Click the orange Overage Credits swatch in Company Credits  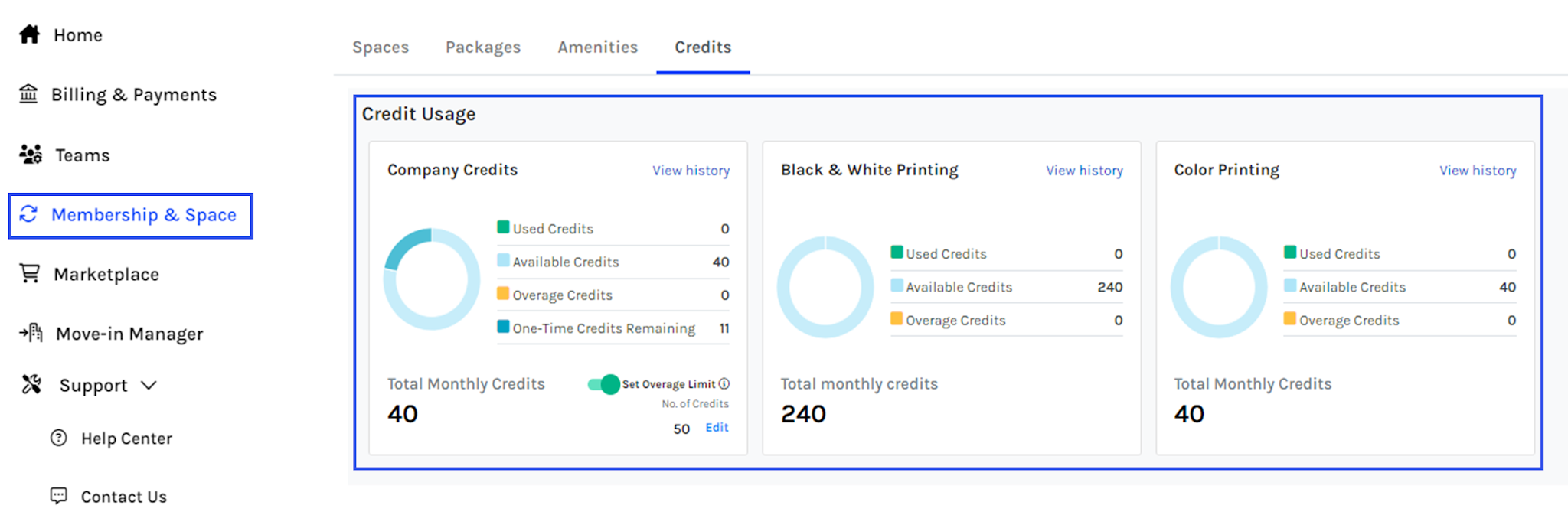pyautogui.click(x=503, y=293)
